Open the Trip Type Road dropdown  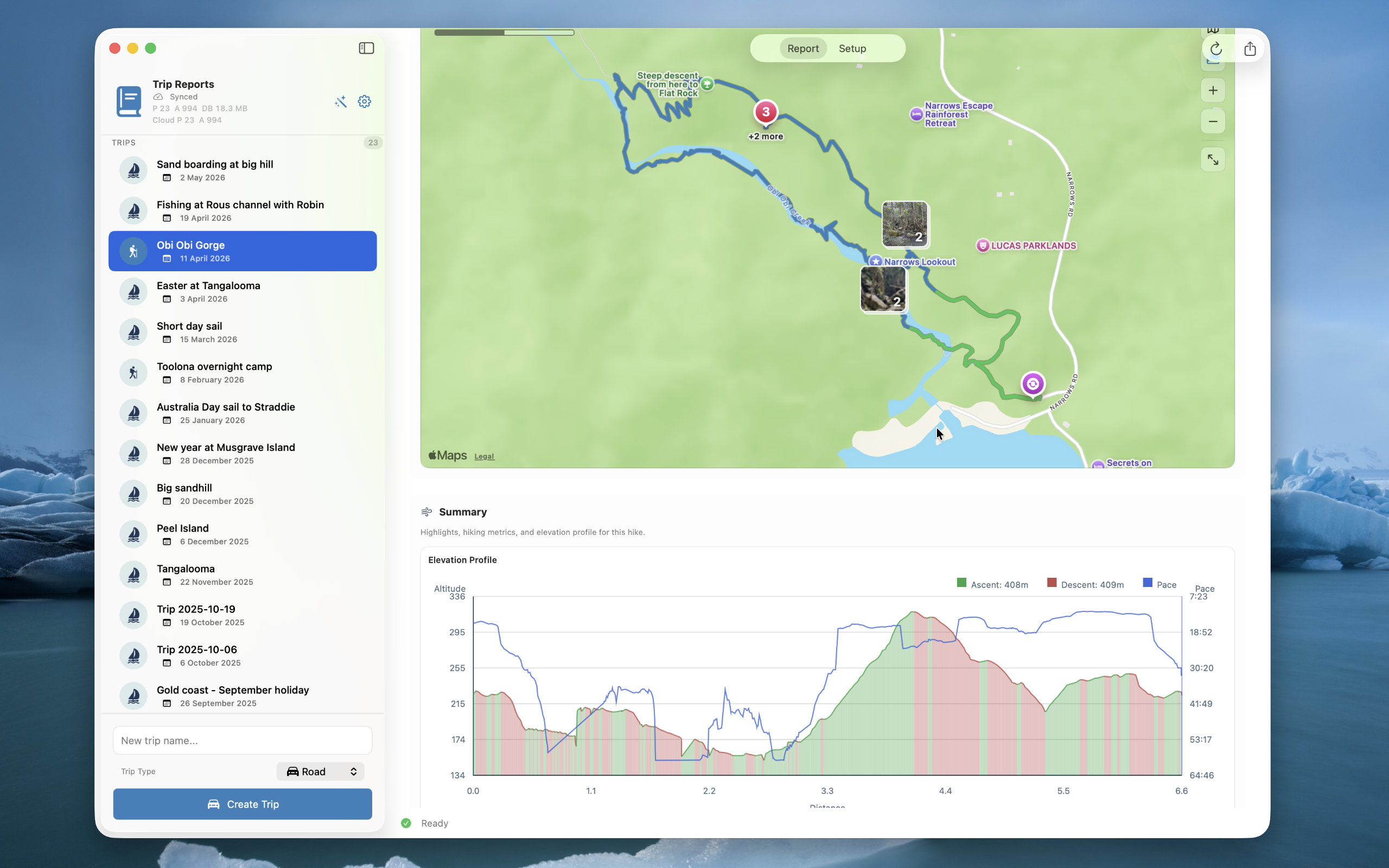320,771
